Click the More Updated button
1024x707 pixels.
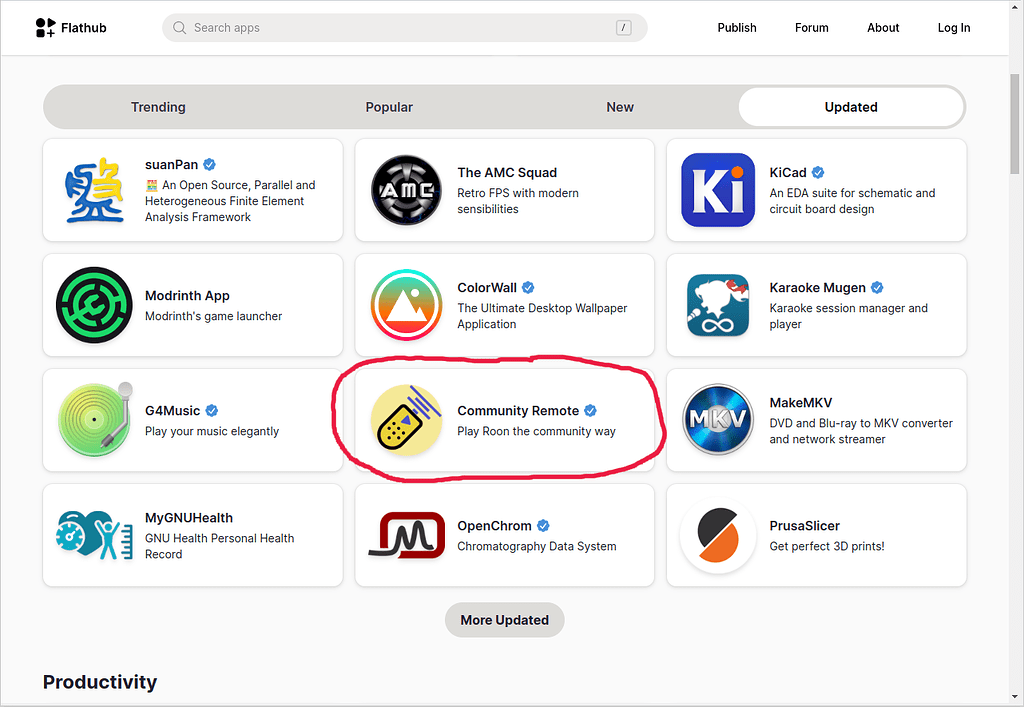coord(505,620)
